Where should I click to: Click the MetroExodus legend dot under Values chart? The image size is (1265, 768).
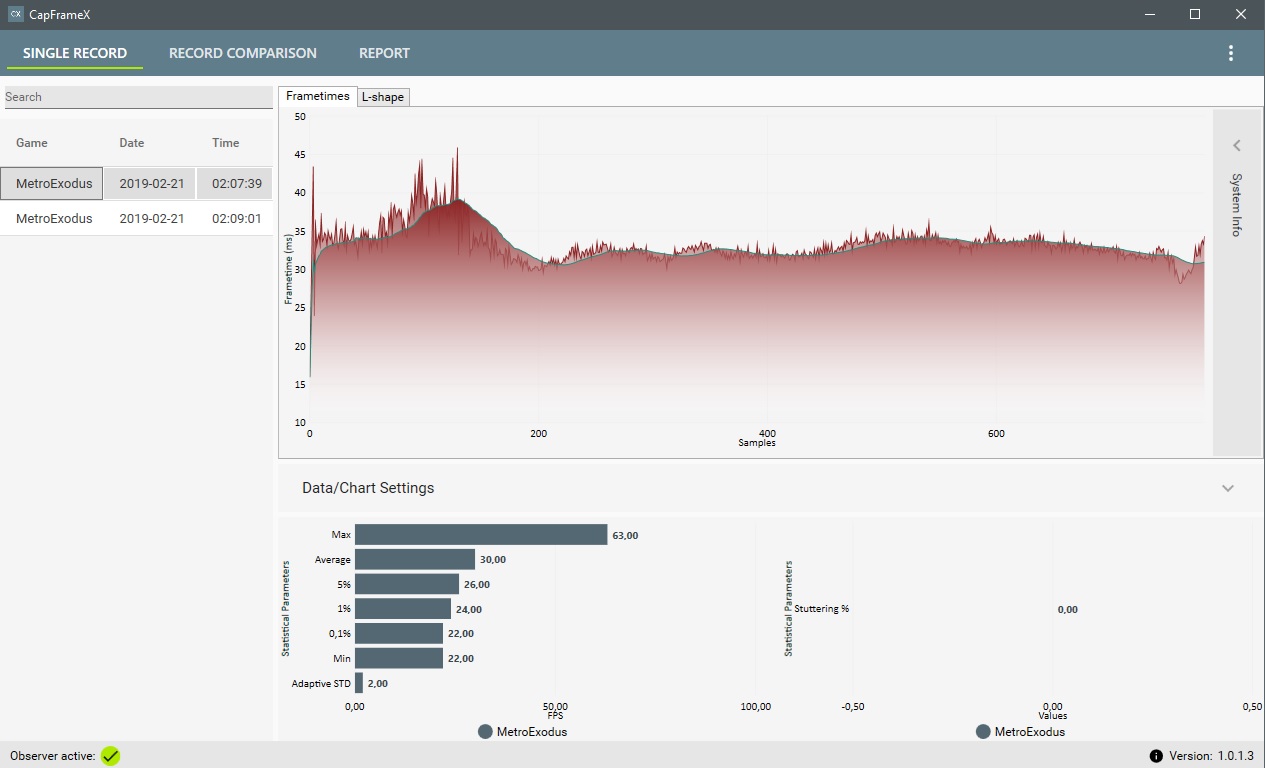click(983, 732)
